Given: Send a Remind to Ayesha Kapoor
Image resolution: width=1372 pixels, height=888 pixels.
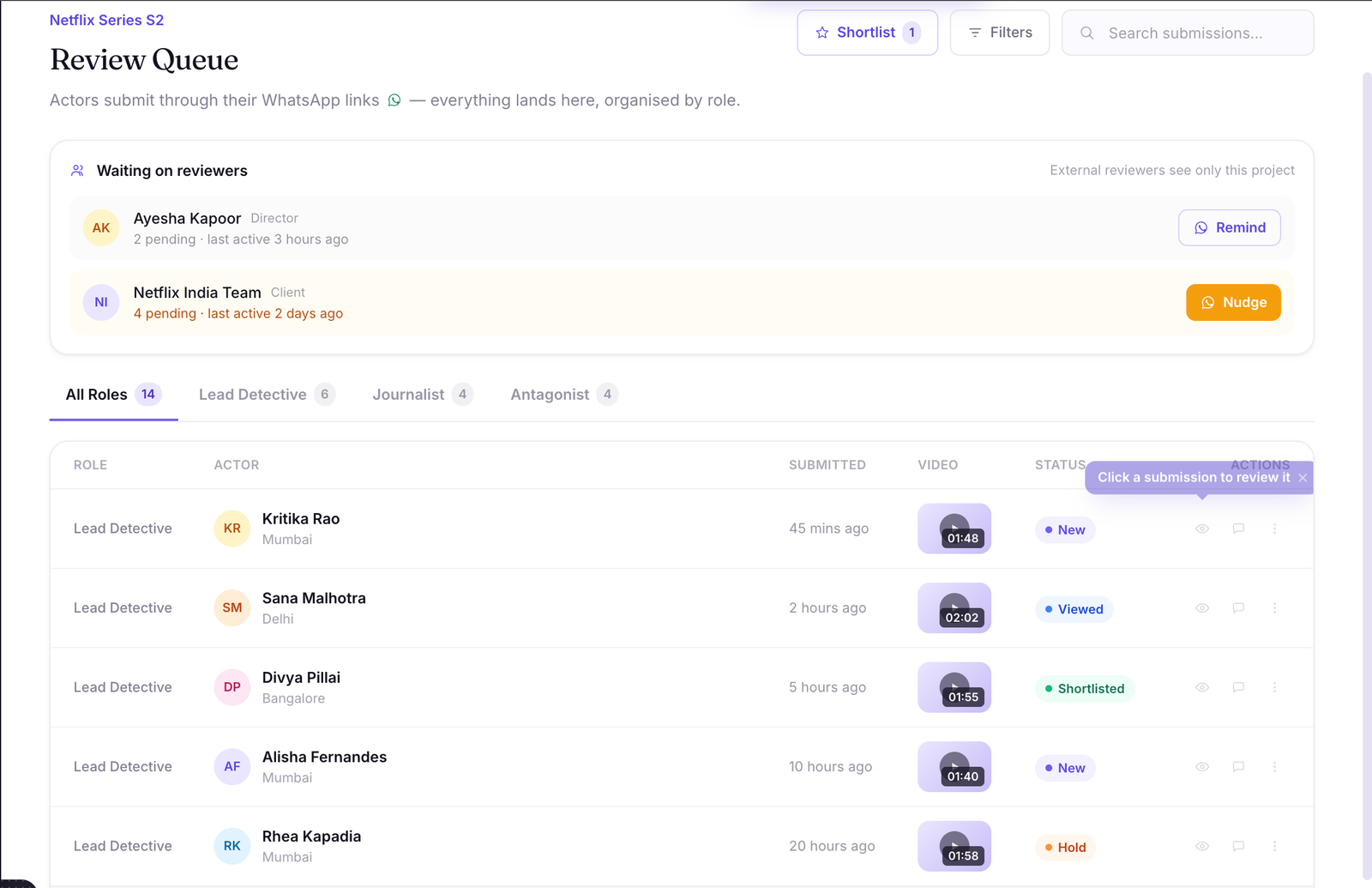Looking at the screenshot, I should click(1230, 227).
